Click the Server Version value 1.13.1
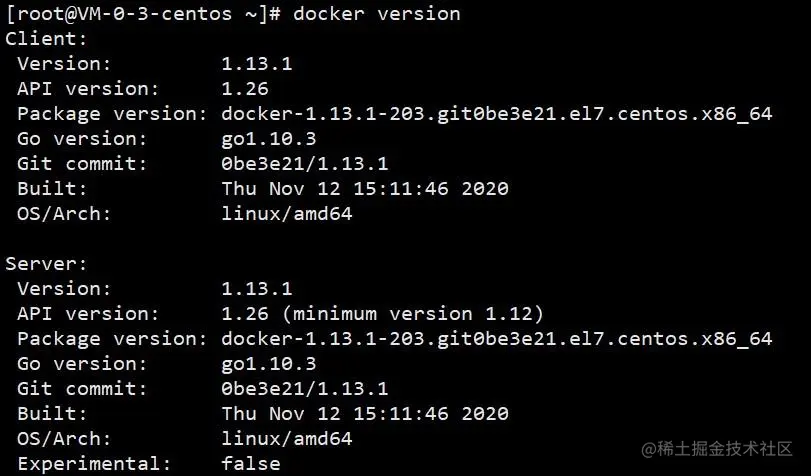This screenshot has height=476, width=811. click(257, 289)
